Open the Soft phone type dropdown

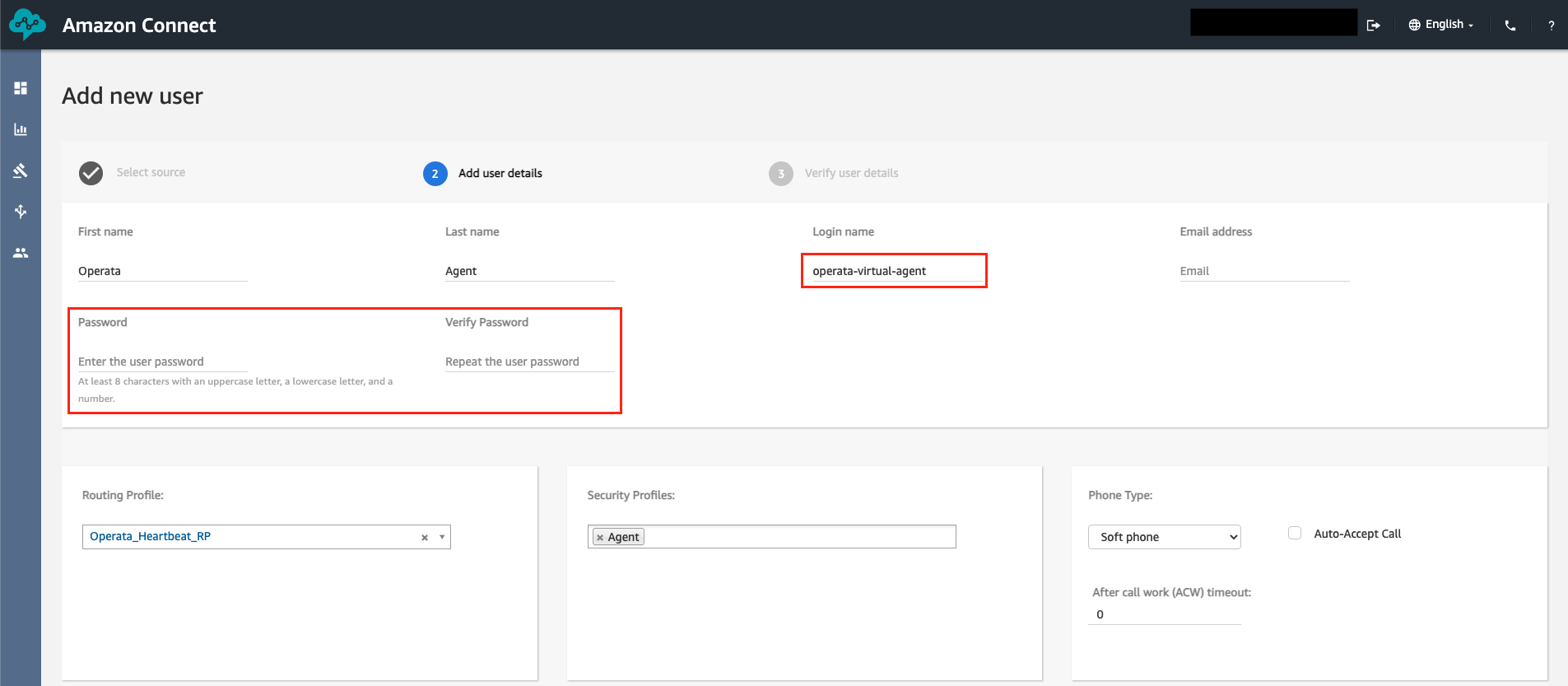[x=1164, y=537]
